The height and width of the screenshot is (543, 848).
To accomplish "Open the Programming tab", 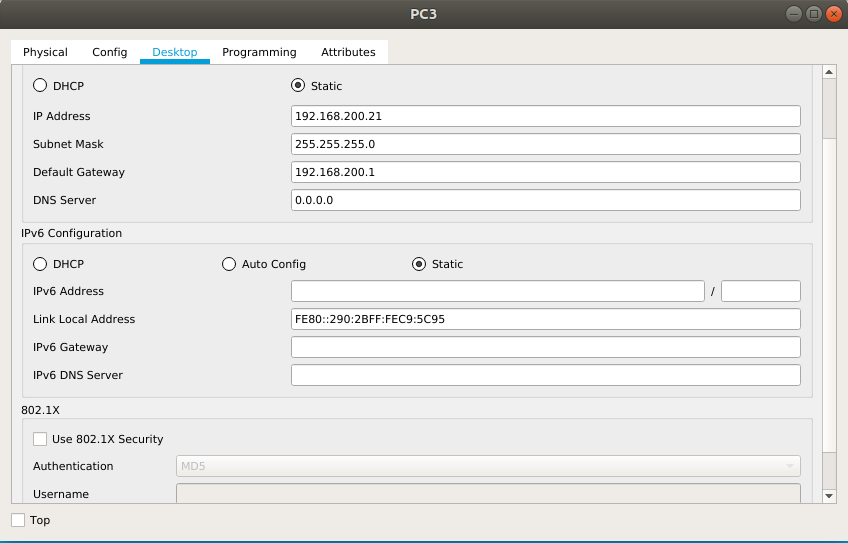I will (259, 52).
